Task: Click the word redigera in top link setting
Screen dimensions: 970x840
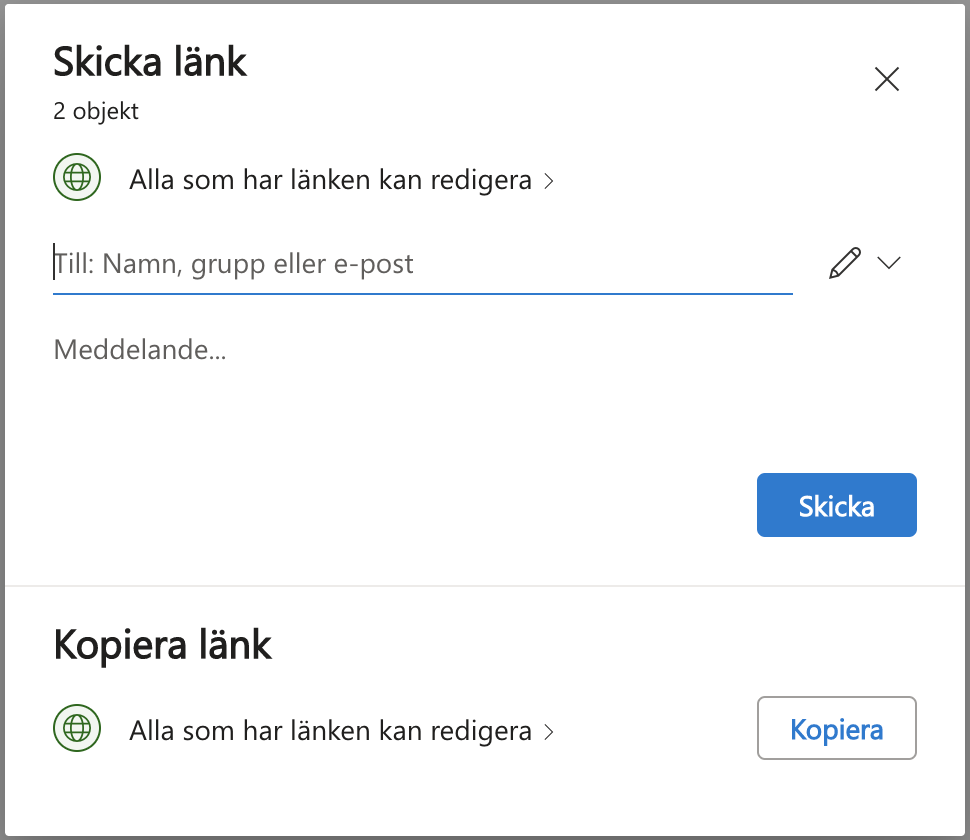Action: pyautogui.click(x=481, y=182)
